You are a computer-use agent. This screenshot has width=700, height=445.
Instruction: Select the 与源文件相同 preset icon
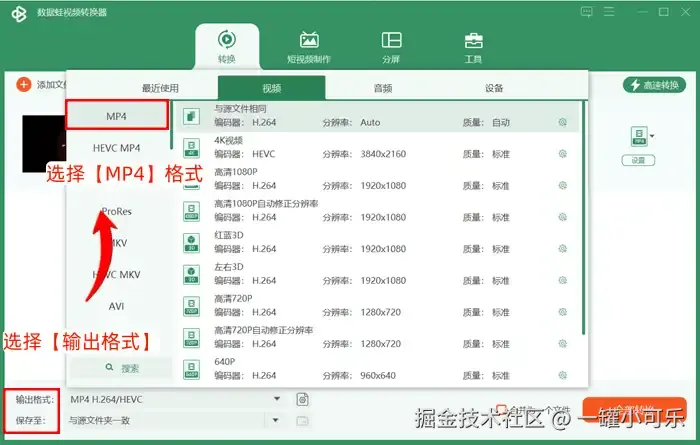coord(192,116)
